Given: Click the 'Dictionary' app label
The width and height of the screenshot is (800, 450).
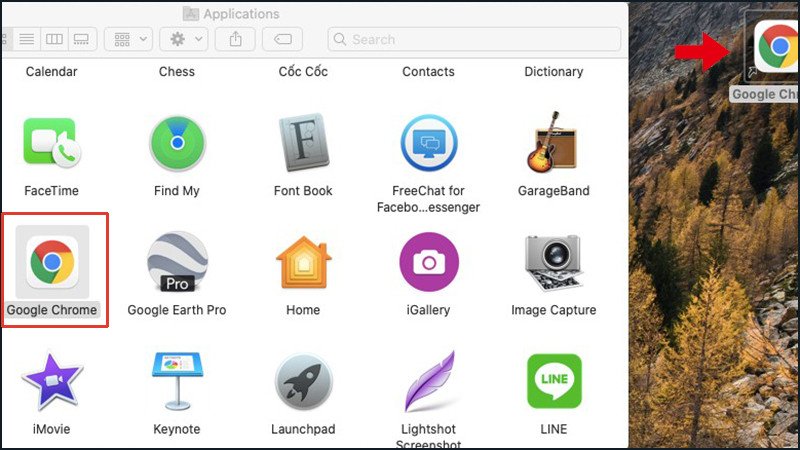Looking at the screenshot, I should [x=554, y=71].
